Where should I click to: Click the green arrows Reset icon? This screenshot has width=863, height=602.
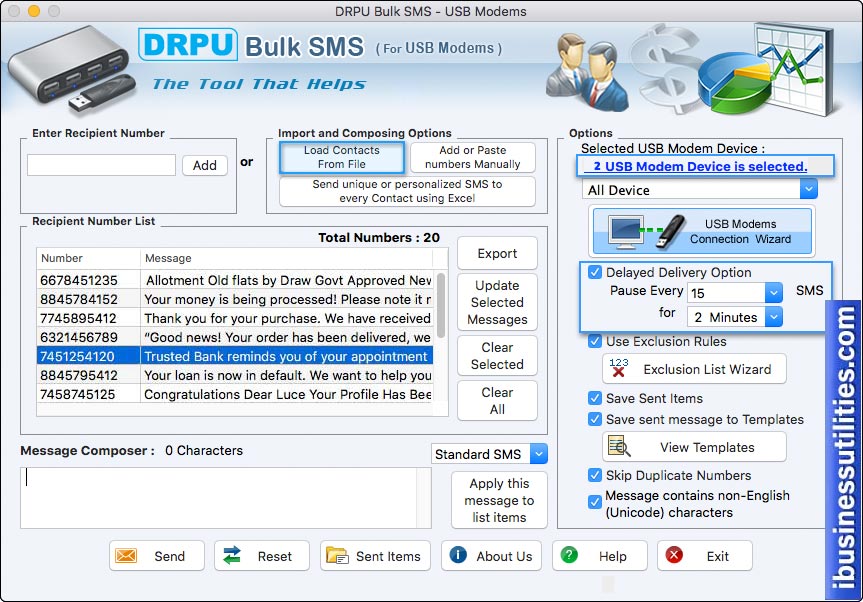pyautogui.click(x=232, y=556)
